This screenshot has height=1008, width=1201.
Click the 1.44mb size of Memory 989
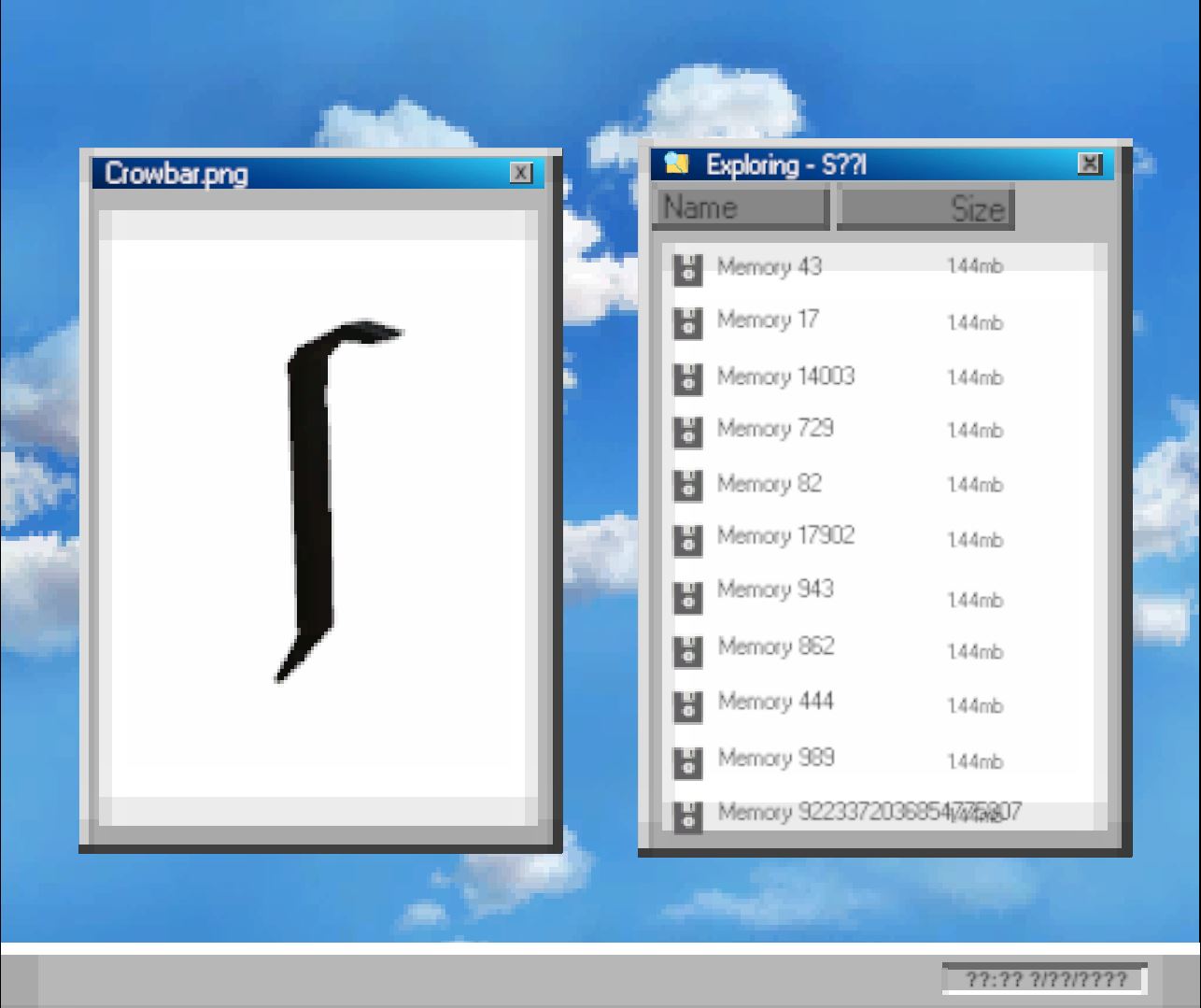point(975,762)
